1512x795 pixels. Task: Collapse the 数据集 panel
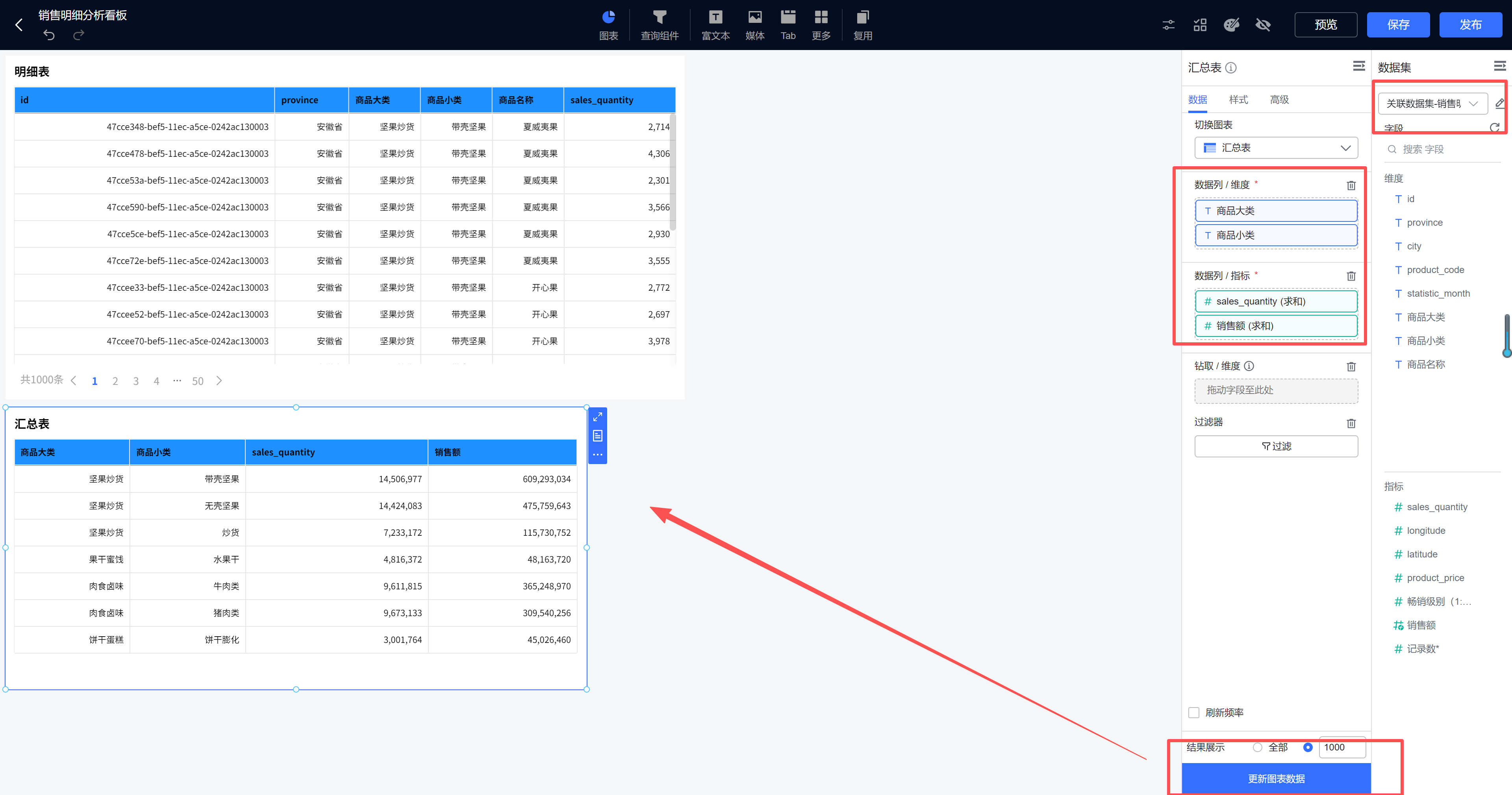(1500, 66)
